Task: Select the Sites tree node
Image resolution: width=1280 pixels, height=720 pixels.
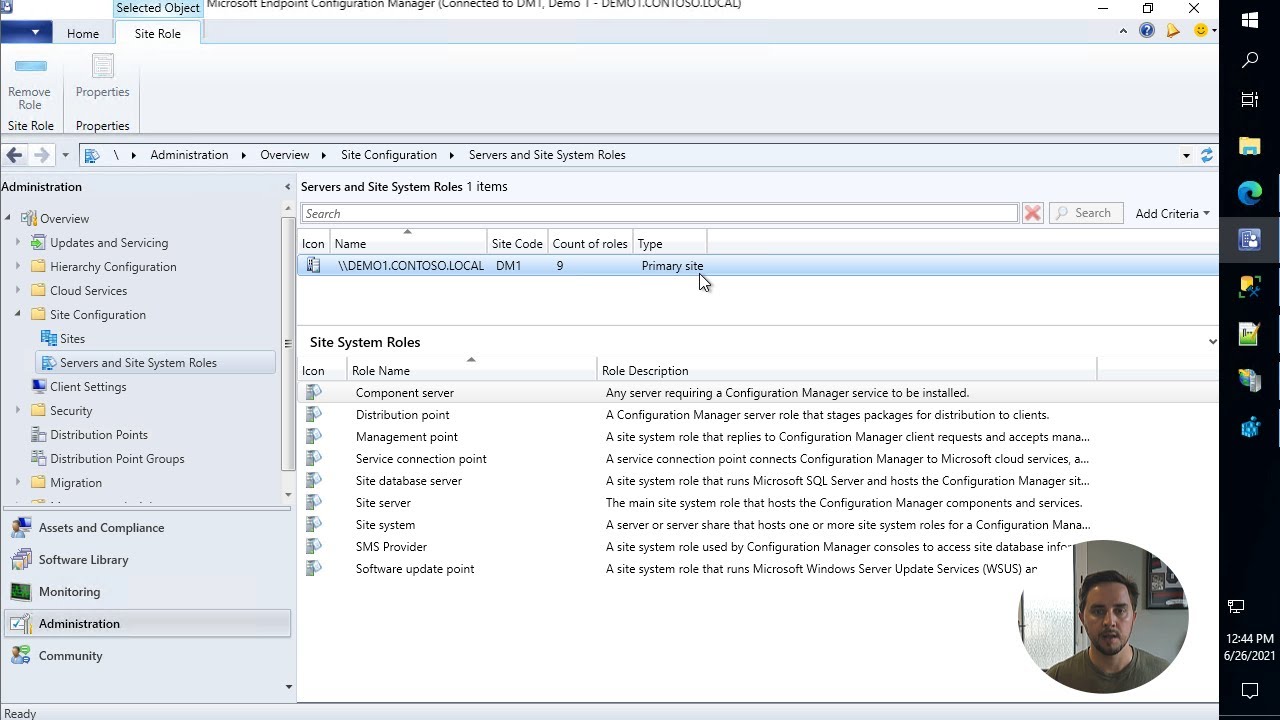Action: [x=72, y=339]
